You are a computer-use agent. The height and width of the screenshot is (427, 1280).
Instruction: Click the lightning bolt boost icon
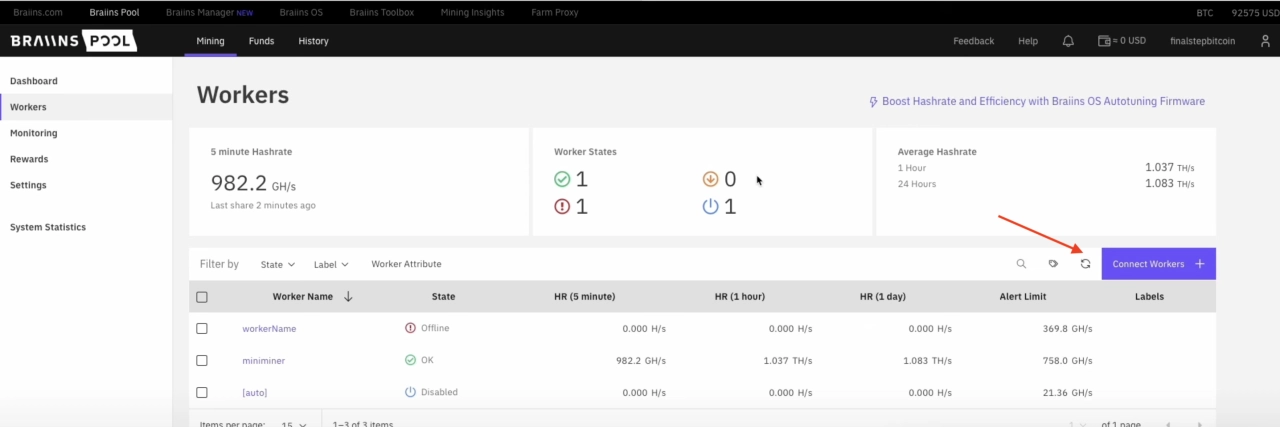coord(873,102)
